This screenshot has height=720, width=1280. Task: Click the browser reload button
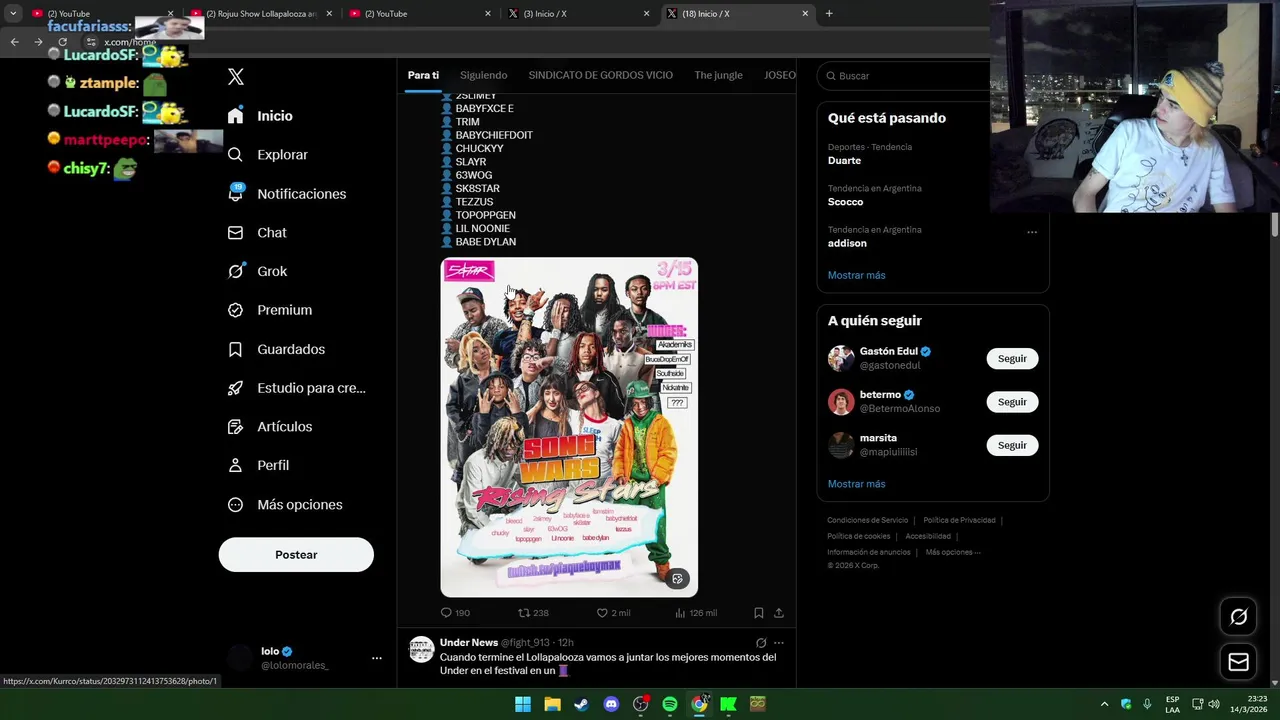coord(62,42)
